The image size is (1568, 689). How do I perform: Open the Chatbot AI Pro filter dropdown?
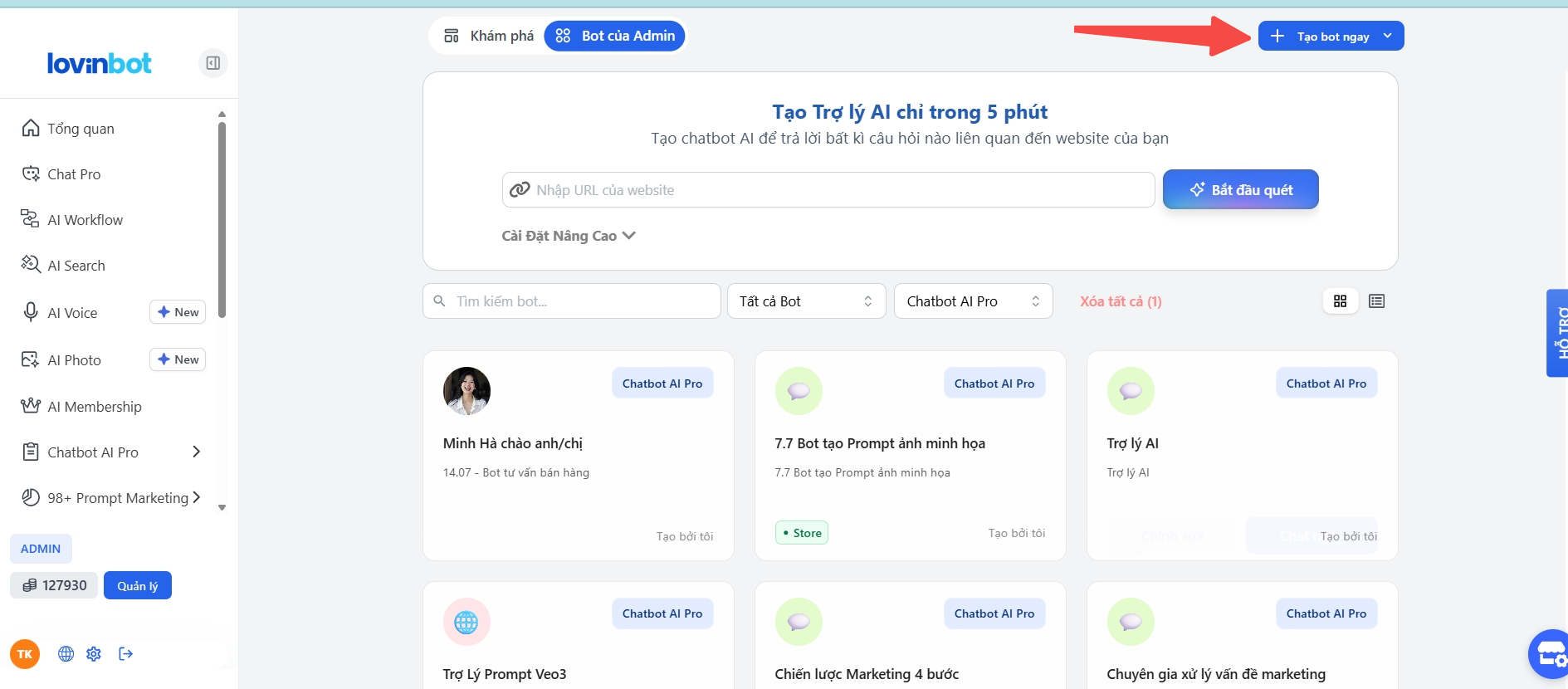pos(973,301)
